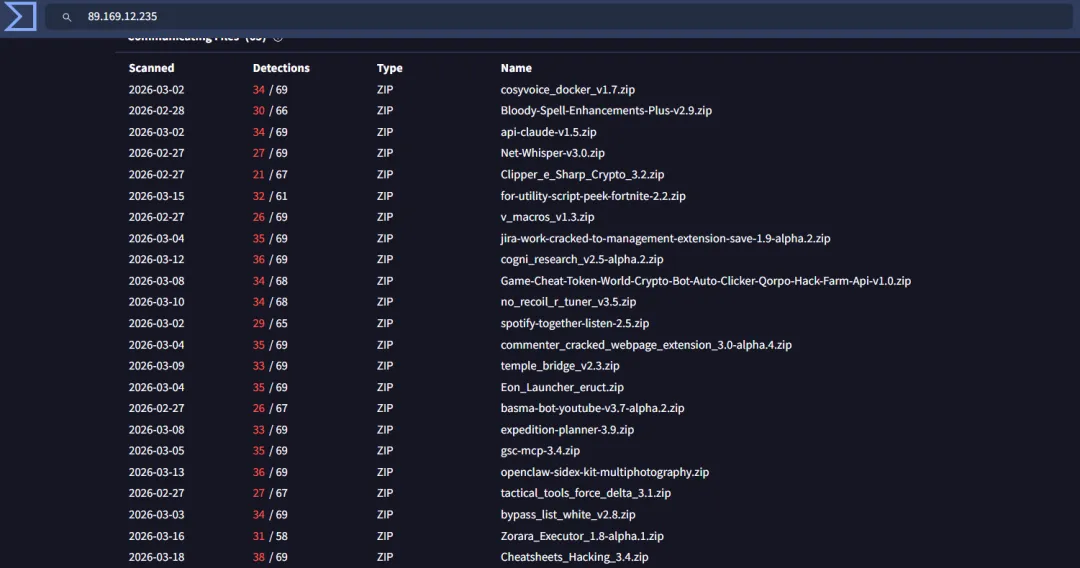Image resolution: width=1080 pixels, height=568 pixels.
Task: Click scan date 2026-03-18
Action: [156, 557]
